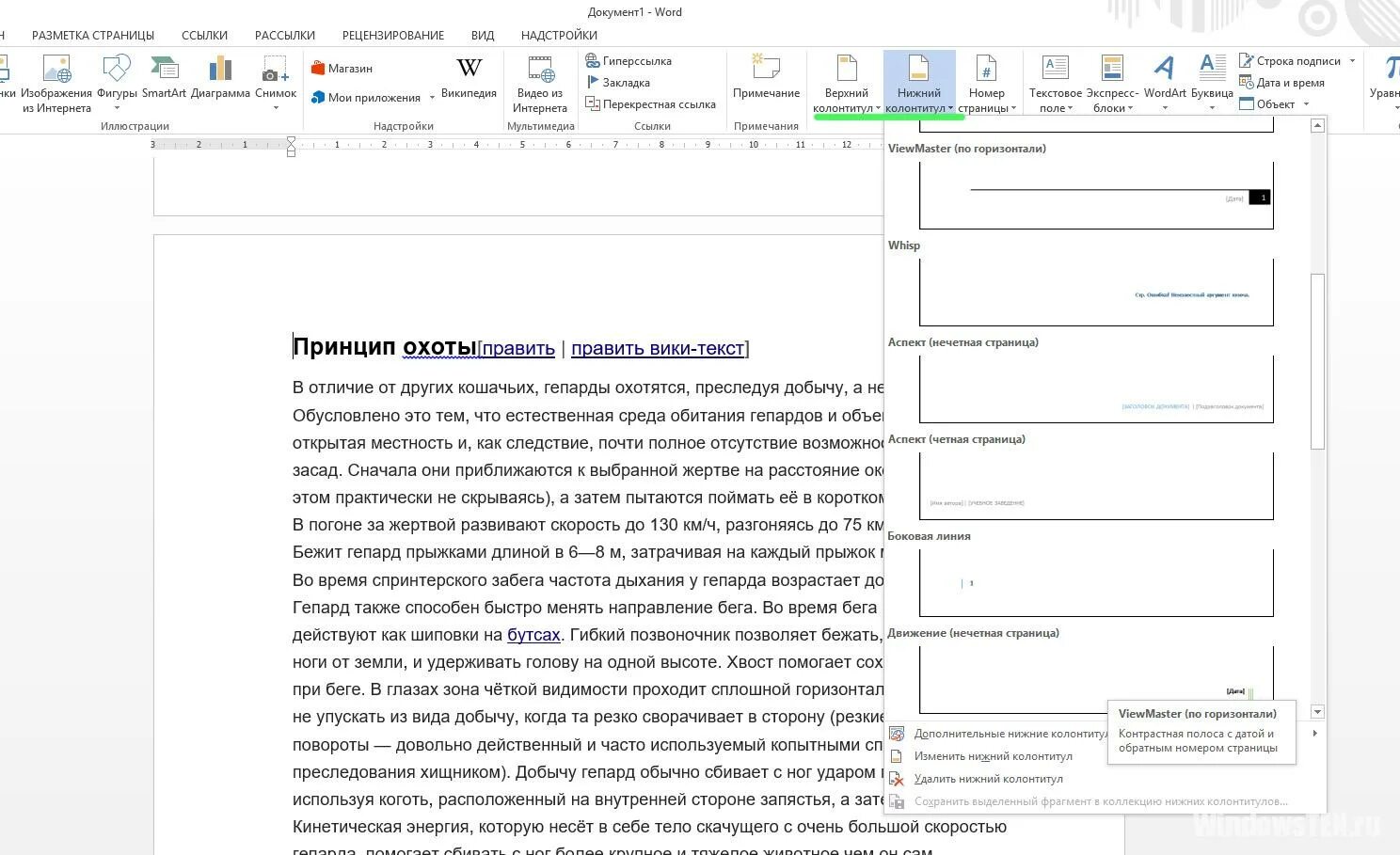Open Экспресс-блоки quick parts
Viewport: 1400px width, 855px height.
(x=1112, y=84)
